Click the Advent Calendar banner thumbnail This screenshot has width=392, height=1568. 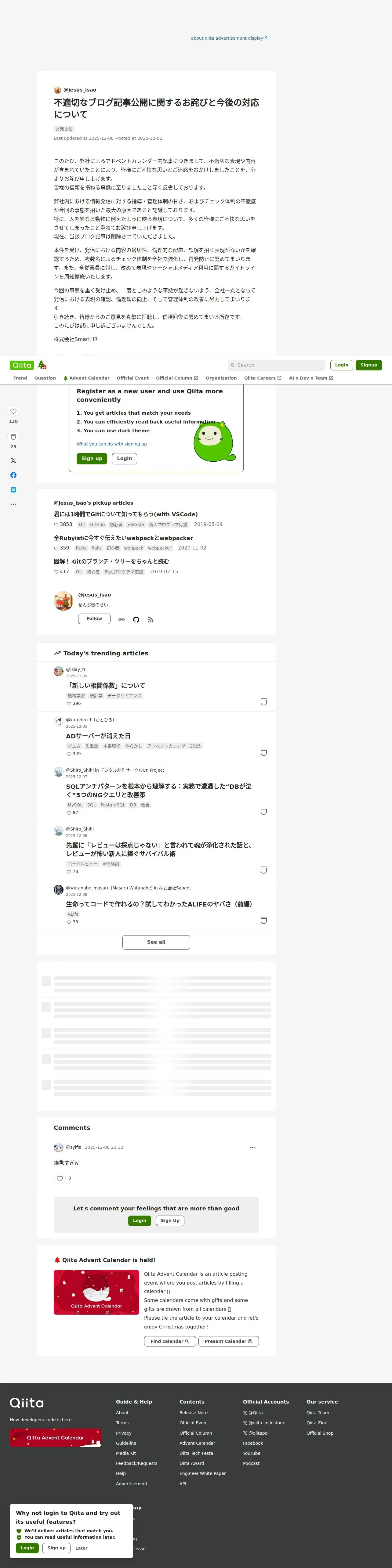point(96,1292)
